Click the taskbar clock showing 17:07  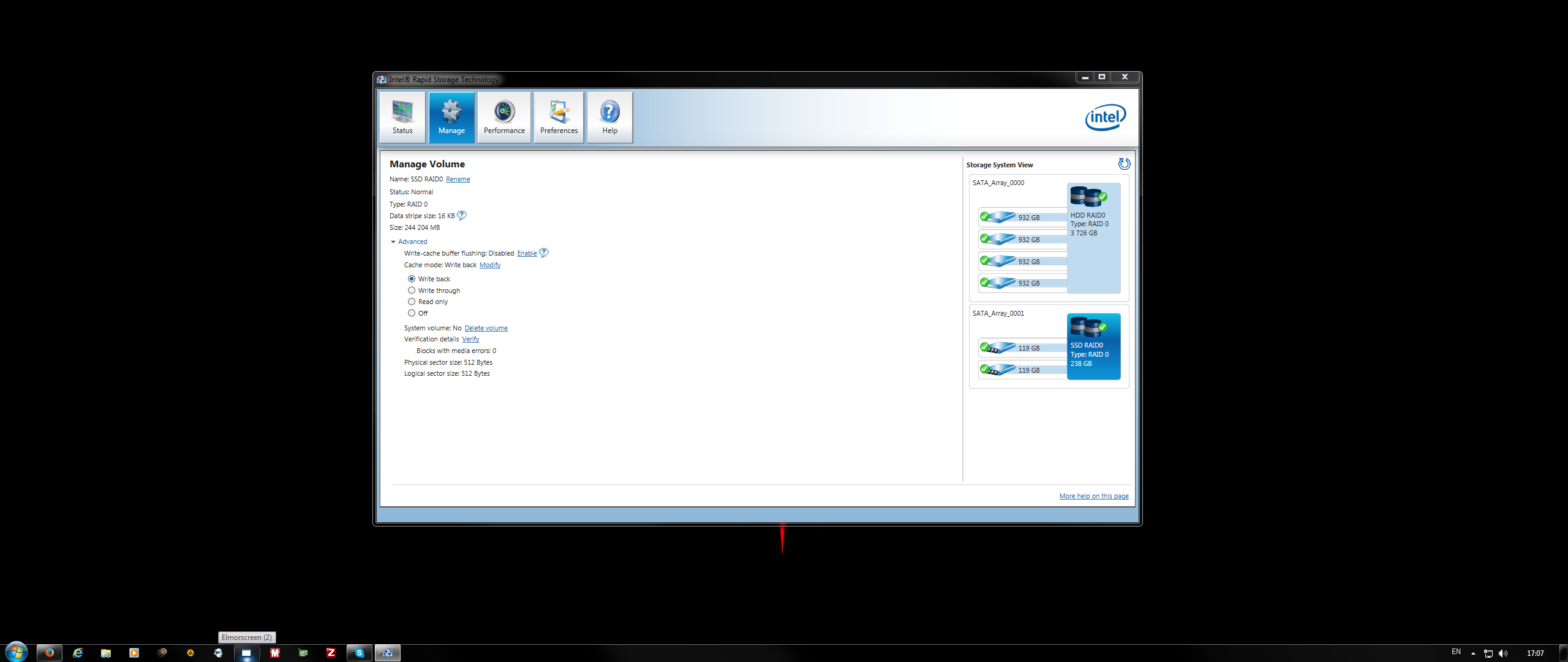[x=1536, y=653]
